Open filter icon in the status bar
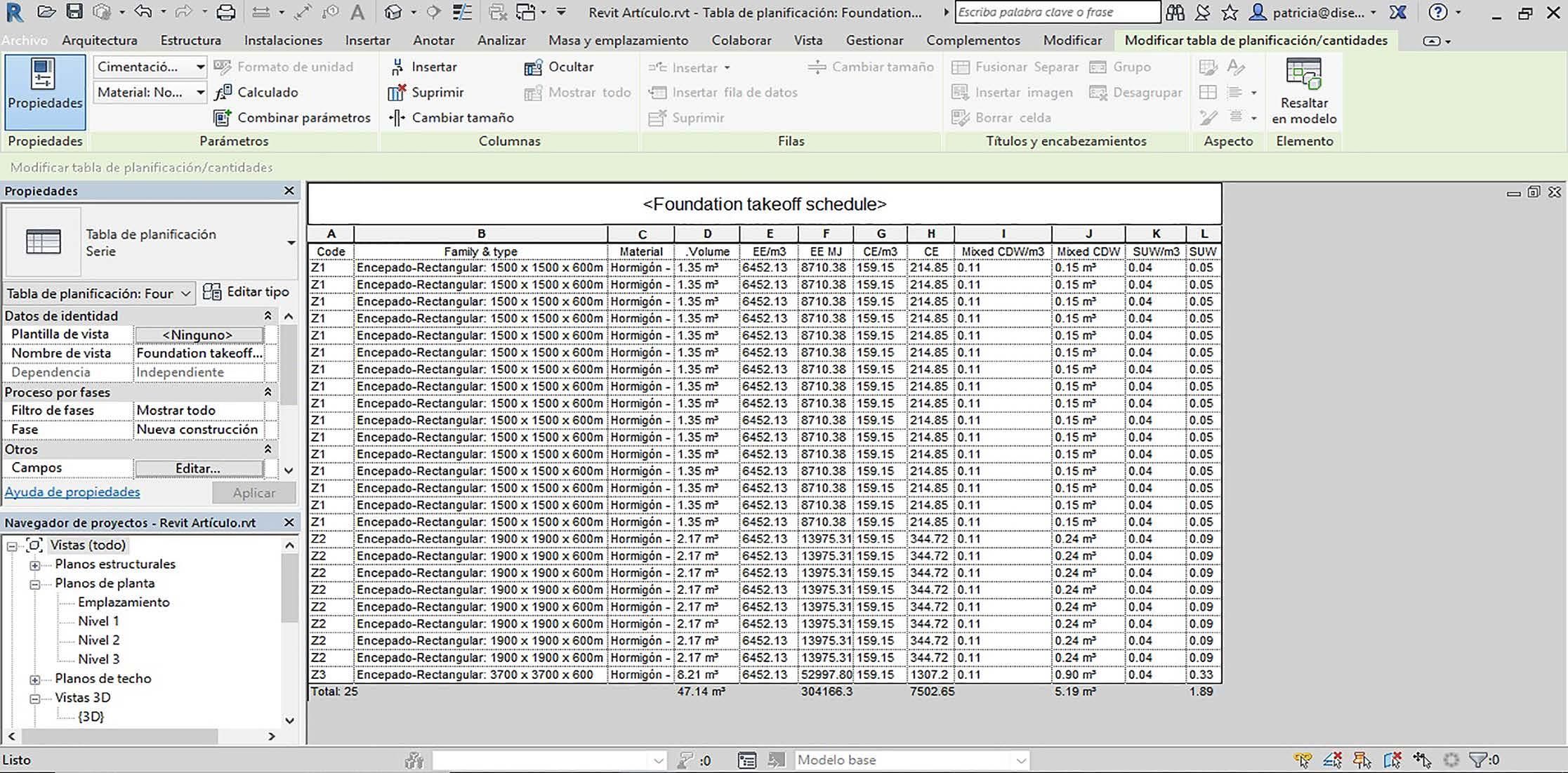This screenshot has width=1568, height=773. [x=1479, y=760]
